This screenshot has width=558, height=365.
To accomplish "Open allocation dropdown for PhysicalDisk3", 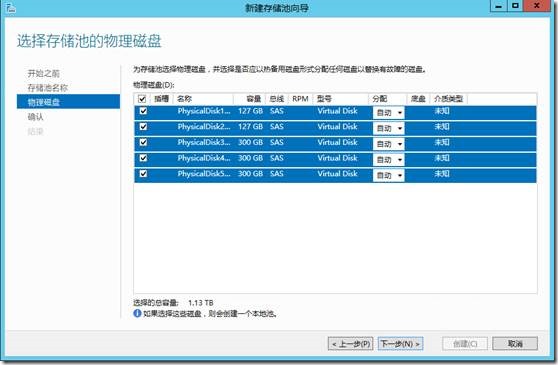I will (389, 144).
